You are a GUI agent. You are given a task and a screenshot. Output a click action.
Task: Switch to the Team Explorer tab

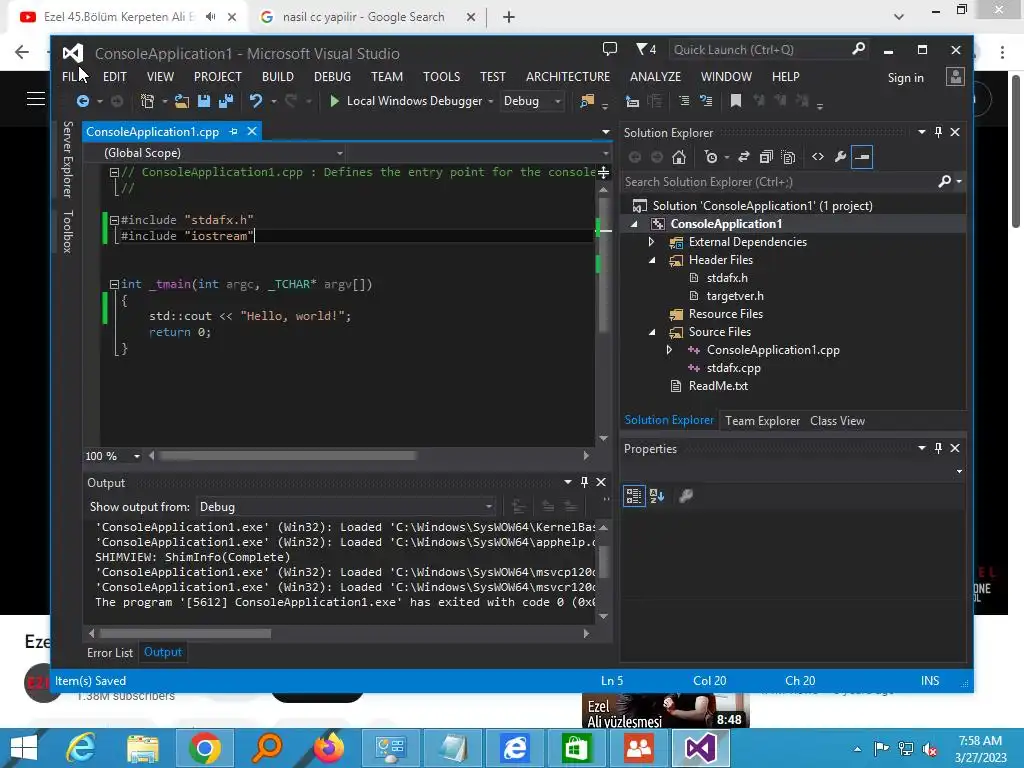pyautogui.click(x=762, y=421)
